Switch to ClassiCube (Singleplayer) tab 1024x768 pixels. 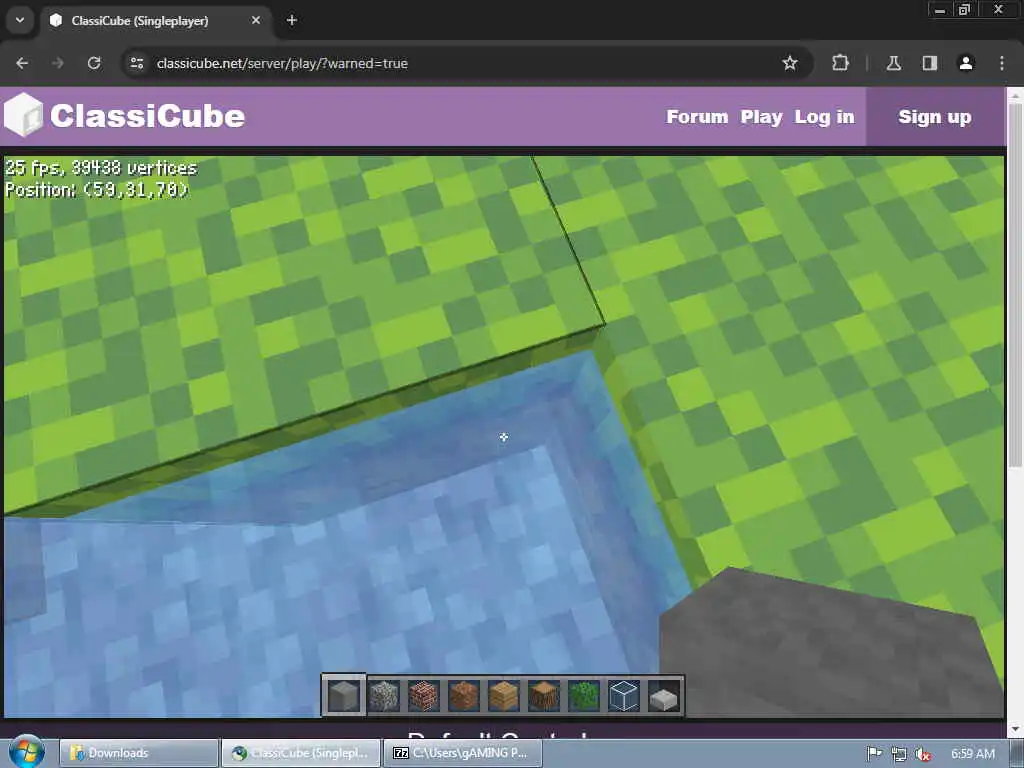156,21
